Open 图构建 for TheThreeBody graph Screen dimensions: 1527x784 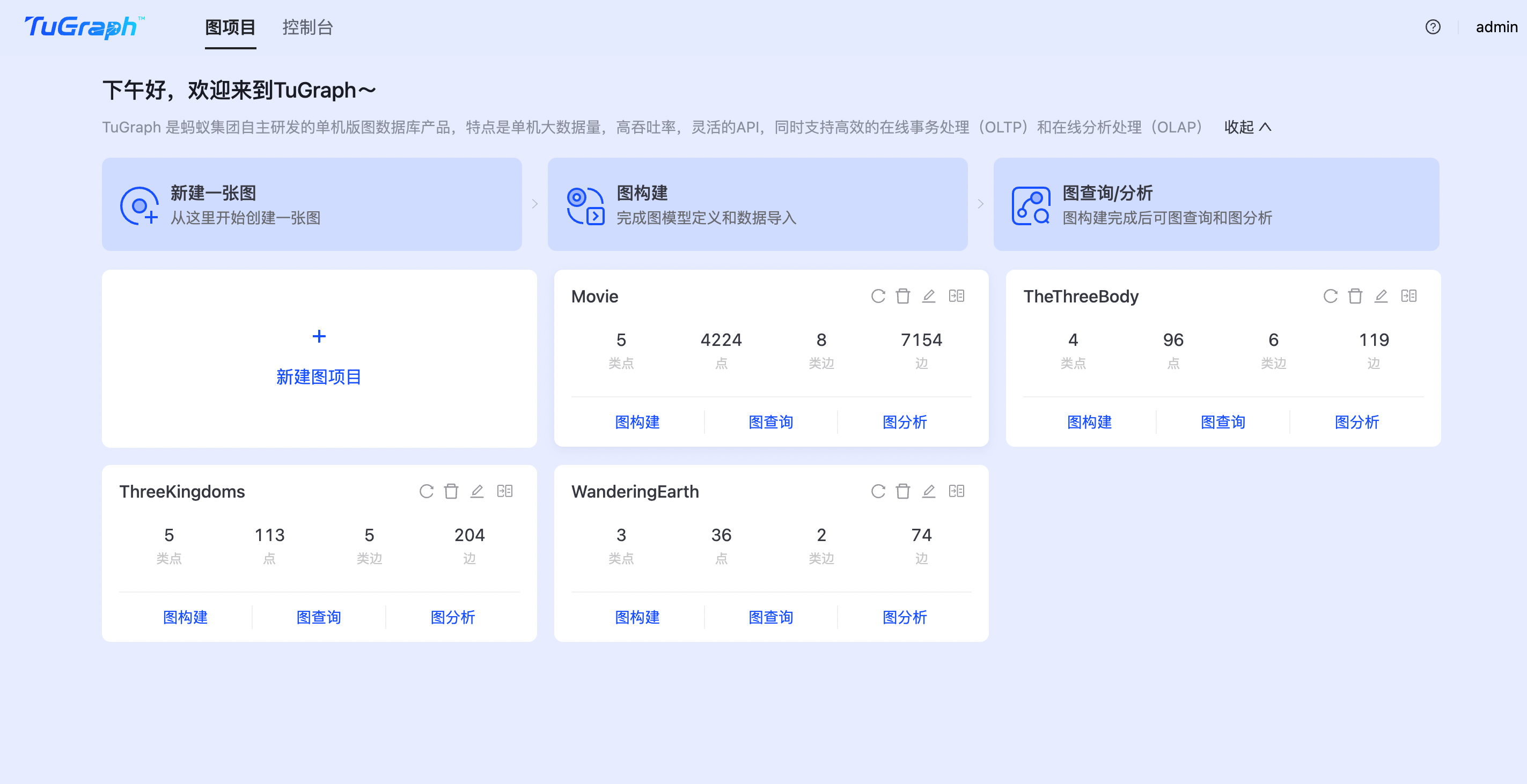point(1090,422)
